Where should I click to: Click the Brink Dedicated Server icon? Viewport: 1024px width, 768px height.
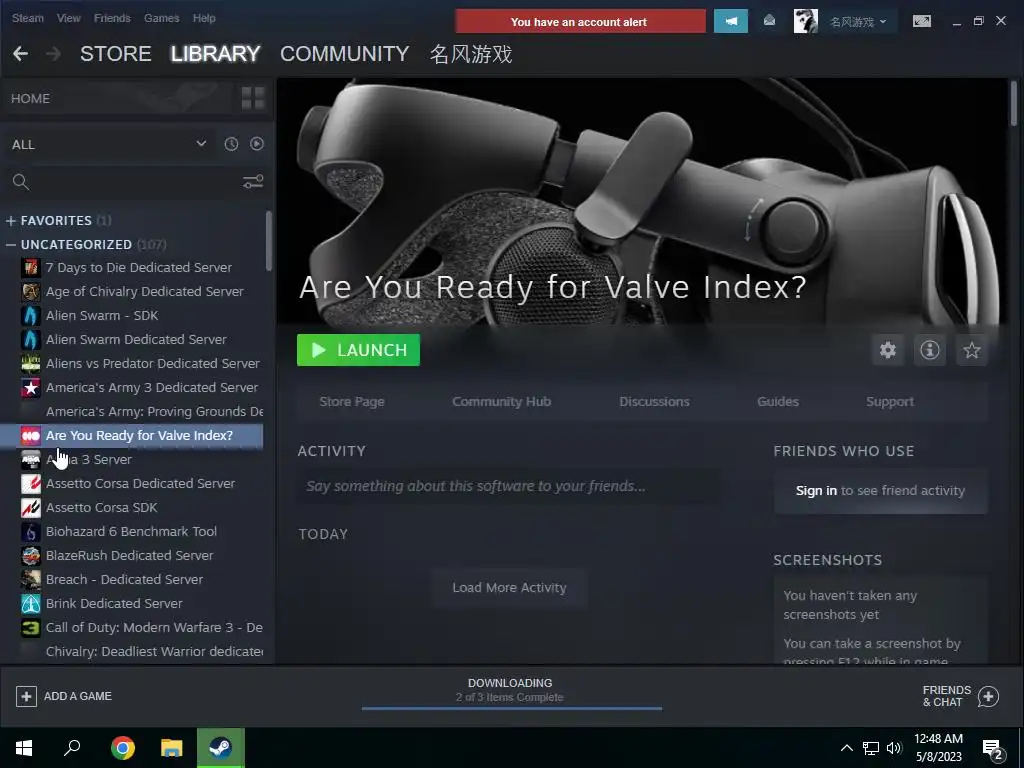tap(31, 603)
